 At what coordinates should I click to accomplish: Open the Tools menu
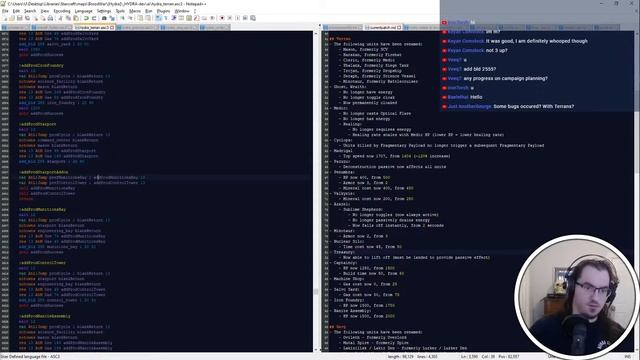coord(120,11)
